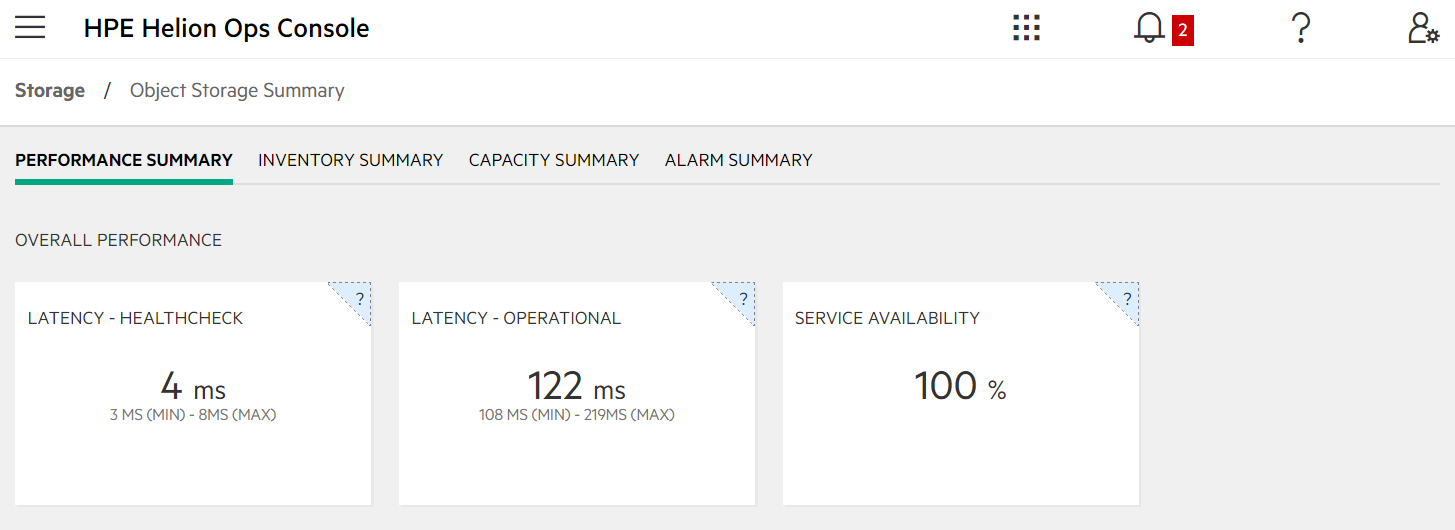The width and height of the screenshot is (1455, 530).
Task: Switch to the Performance Summary tab
Action: tap(124, 160)
